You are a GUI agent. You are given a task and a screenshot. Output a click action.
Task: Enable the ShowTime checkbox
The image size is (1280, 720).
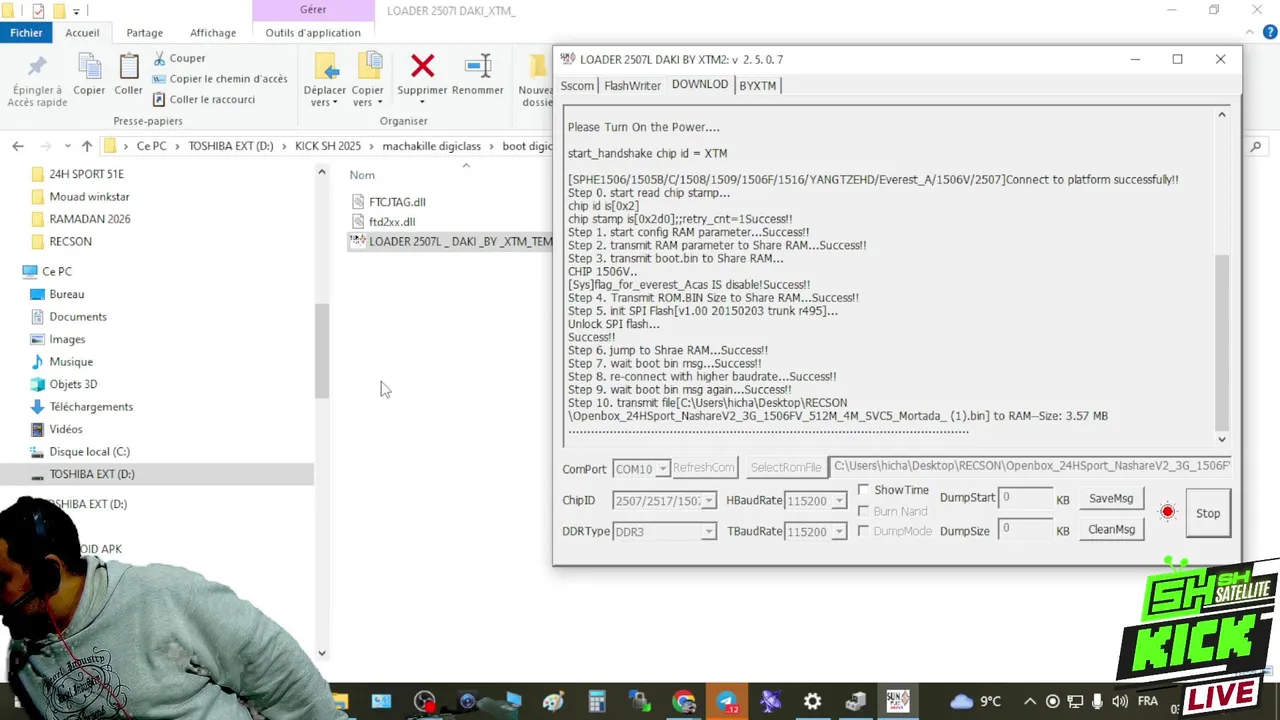point(863,490)
